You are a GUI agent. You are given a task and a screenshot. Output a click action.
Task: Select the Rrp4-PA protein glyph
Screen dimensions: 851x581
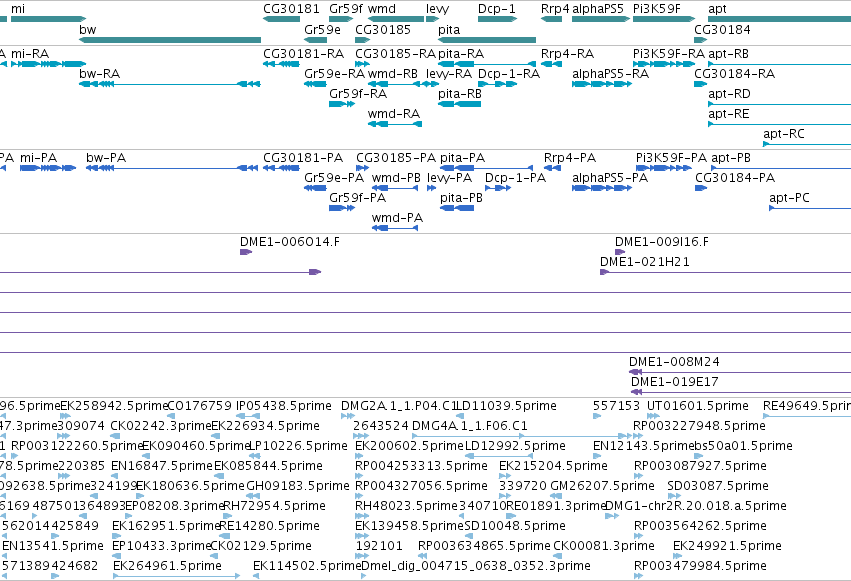pyautogui.click(x=552, y=168)
